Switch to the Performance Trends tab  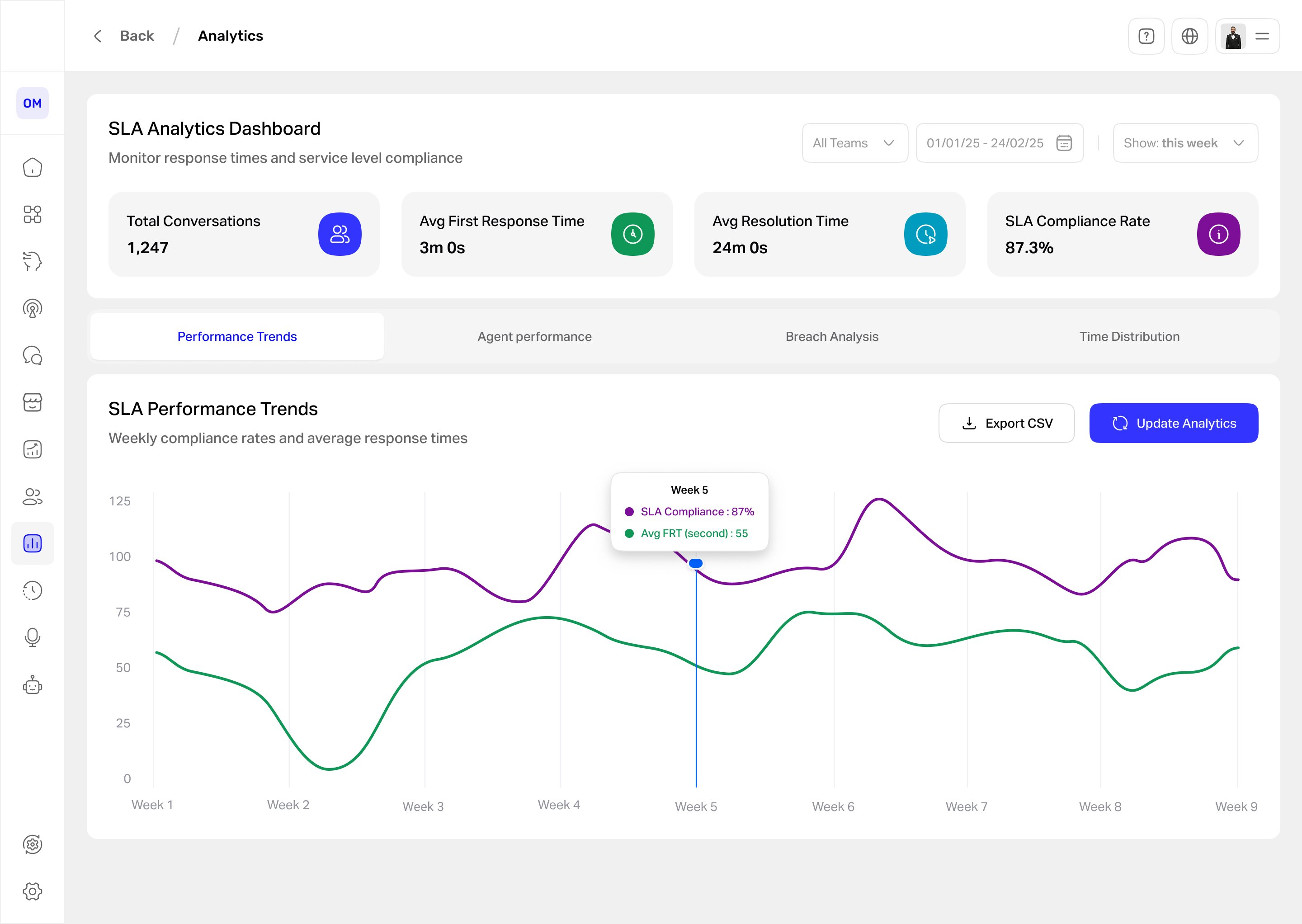[237, 336]
